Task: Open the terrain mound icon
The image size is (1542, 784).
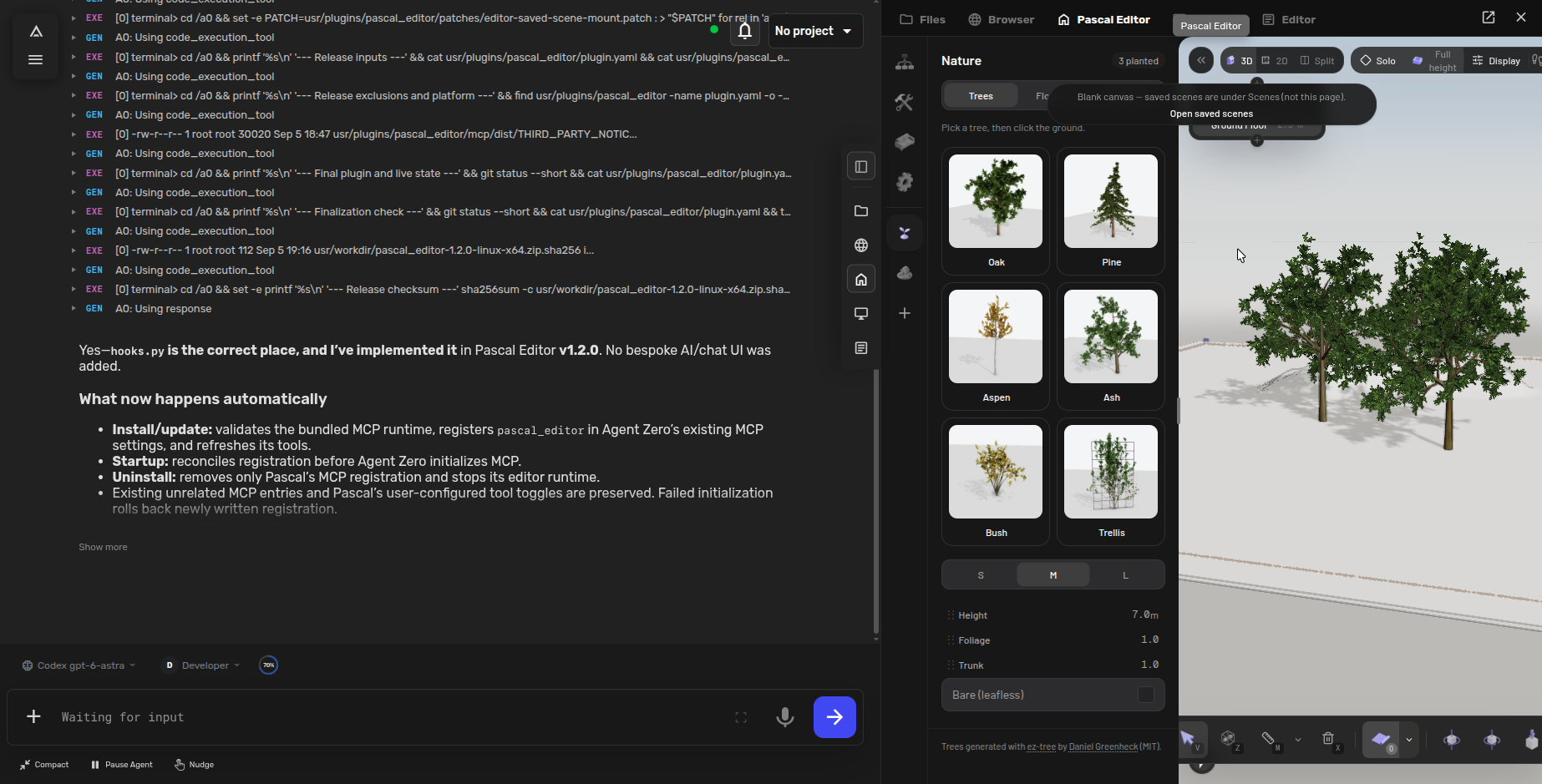Action: (x=905, y=273)
